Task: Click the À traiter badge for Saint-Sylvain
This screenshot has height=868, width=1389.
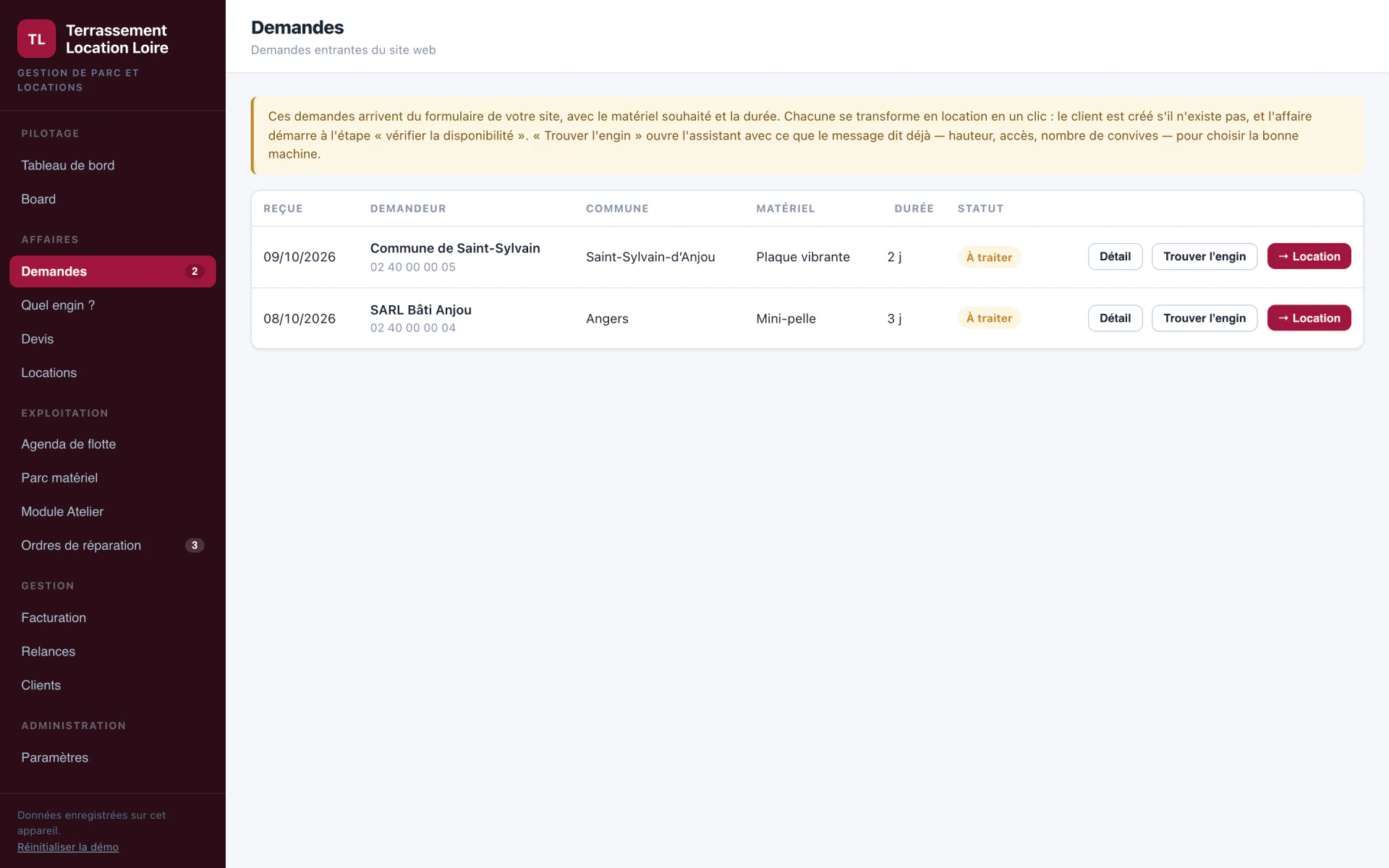Action: coord(989,258)
